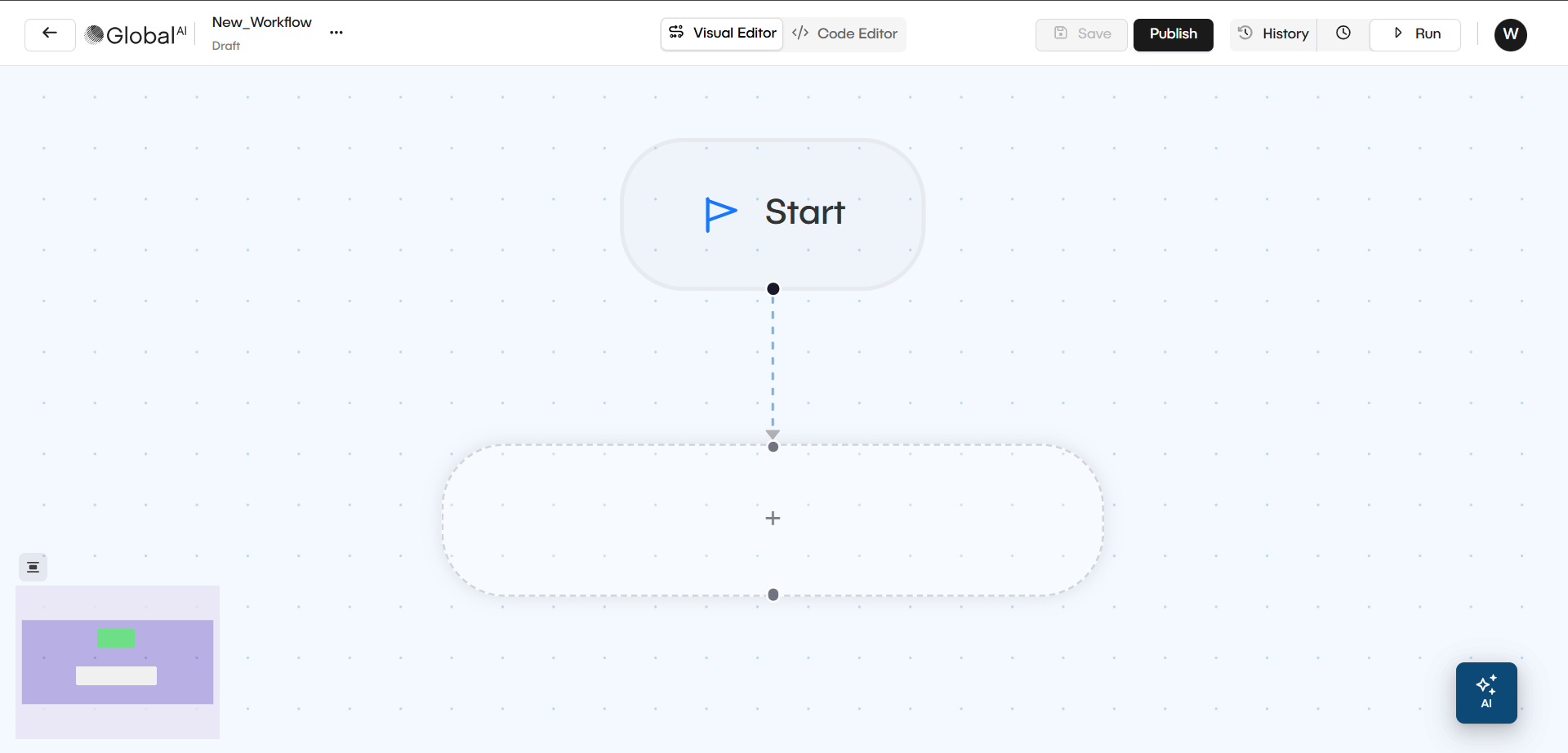1568x753 pixels.
Task: Open the workflow three-dot options menu
Action: coord(336,33)
